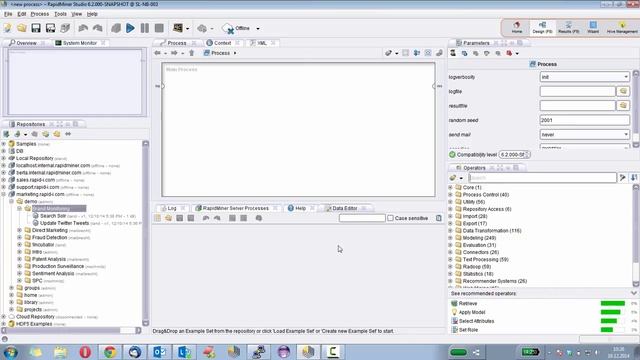
Task: Collapse See recommended operators section
Action: [633, 293]
